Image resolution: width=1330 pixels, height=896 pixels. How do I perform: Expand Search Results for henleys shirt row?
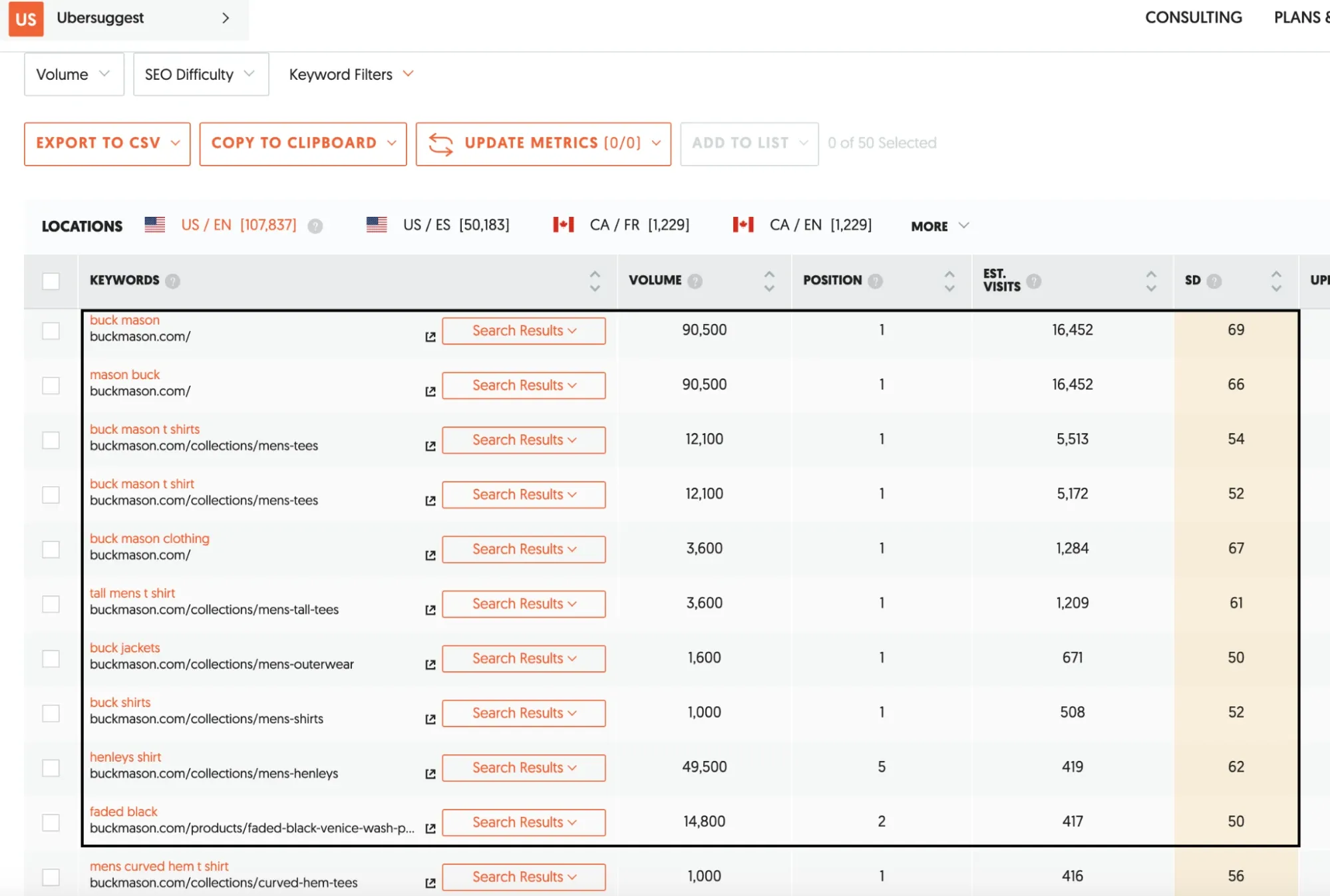(x=524, y=768)
